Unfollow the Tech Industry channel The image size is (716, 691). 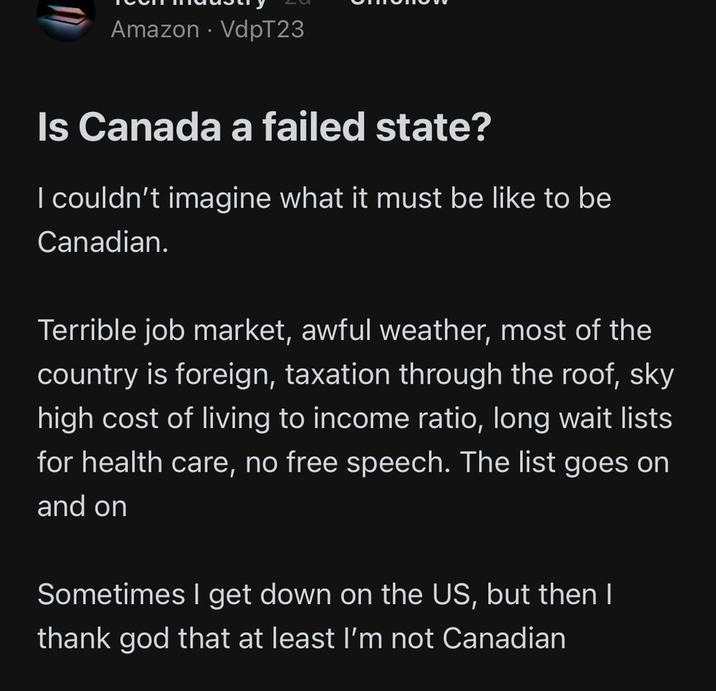(x=398, y=4)
